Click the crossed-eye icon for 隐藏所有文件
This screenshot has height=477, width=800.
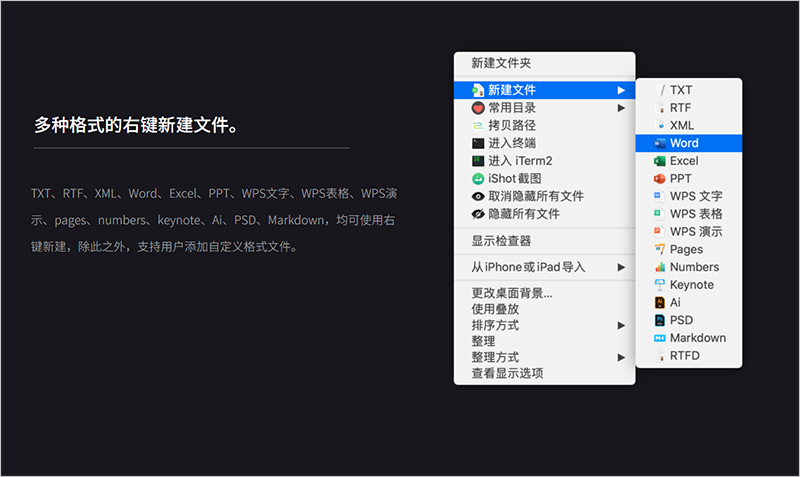[x=478, y=214]
